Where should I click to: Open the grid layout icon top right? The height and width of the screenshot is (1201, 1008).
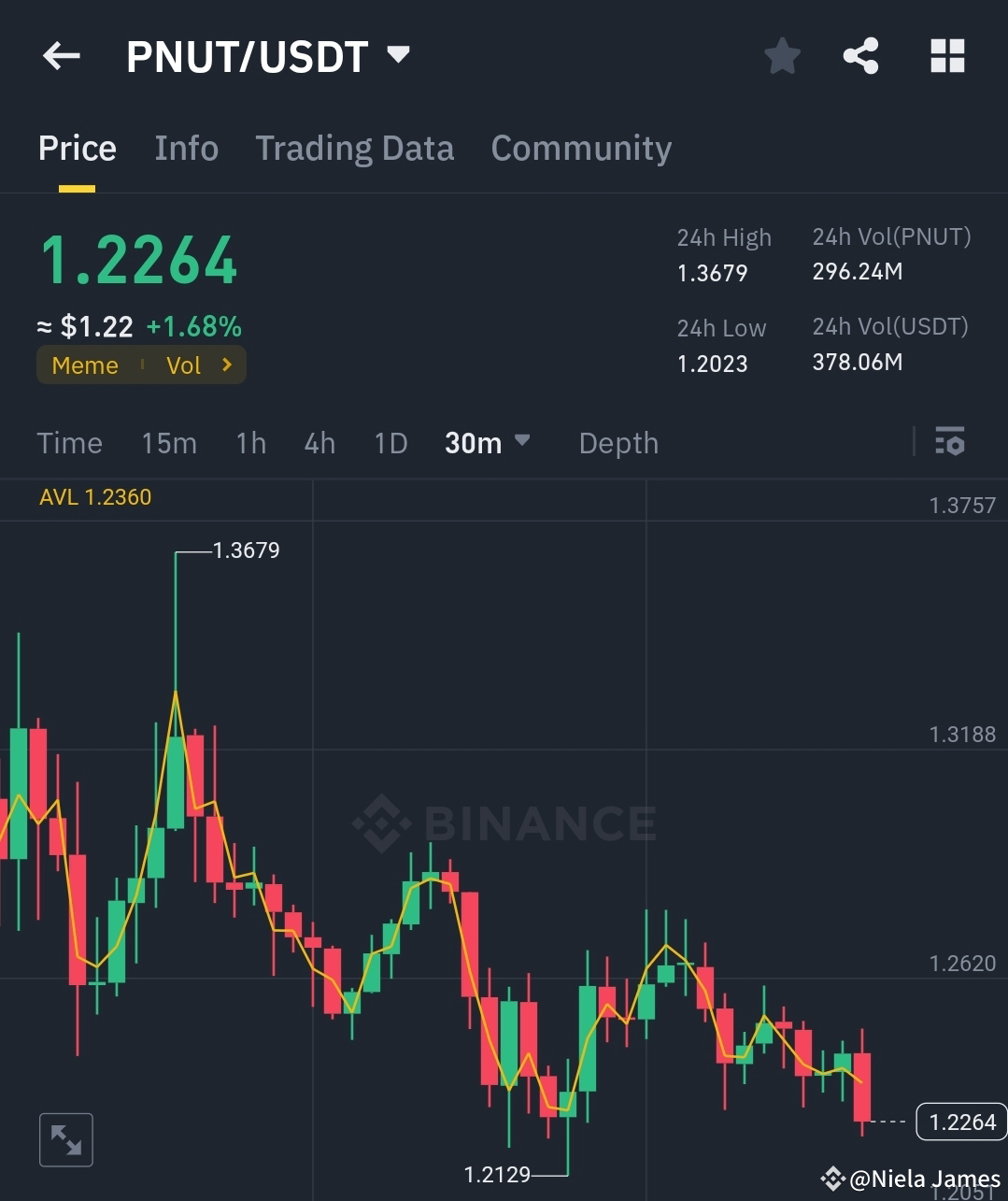coord(947,55)
